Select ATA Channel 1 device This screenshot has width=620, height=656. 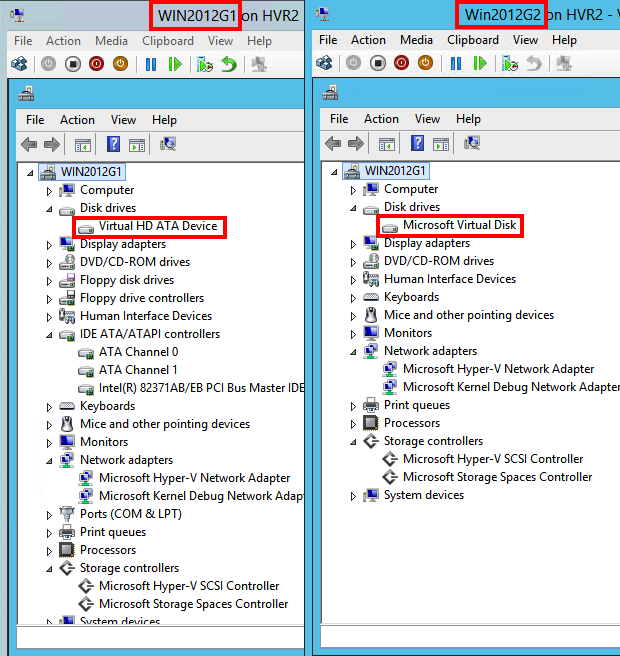(x=138, y=370)
